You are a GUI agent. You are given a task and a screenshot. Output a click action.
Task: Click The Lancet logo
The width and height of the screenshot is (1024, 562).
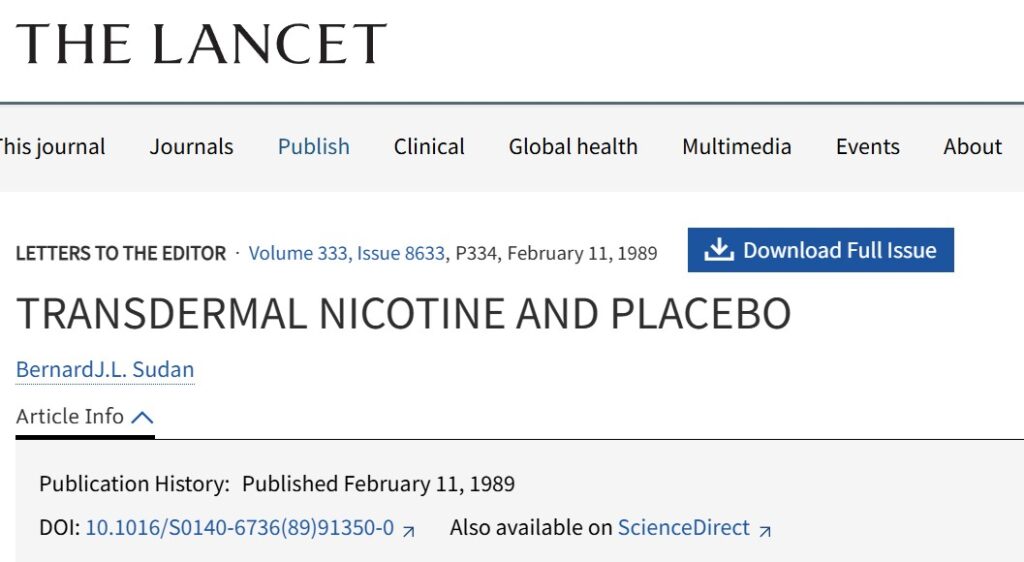[x=201, y=44]
